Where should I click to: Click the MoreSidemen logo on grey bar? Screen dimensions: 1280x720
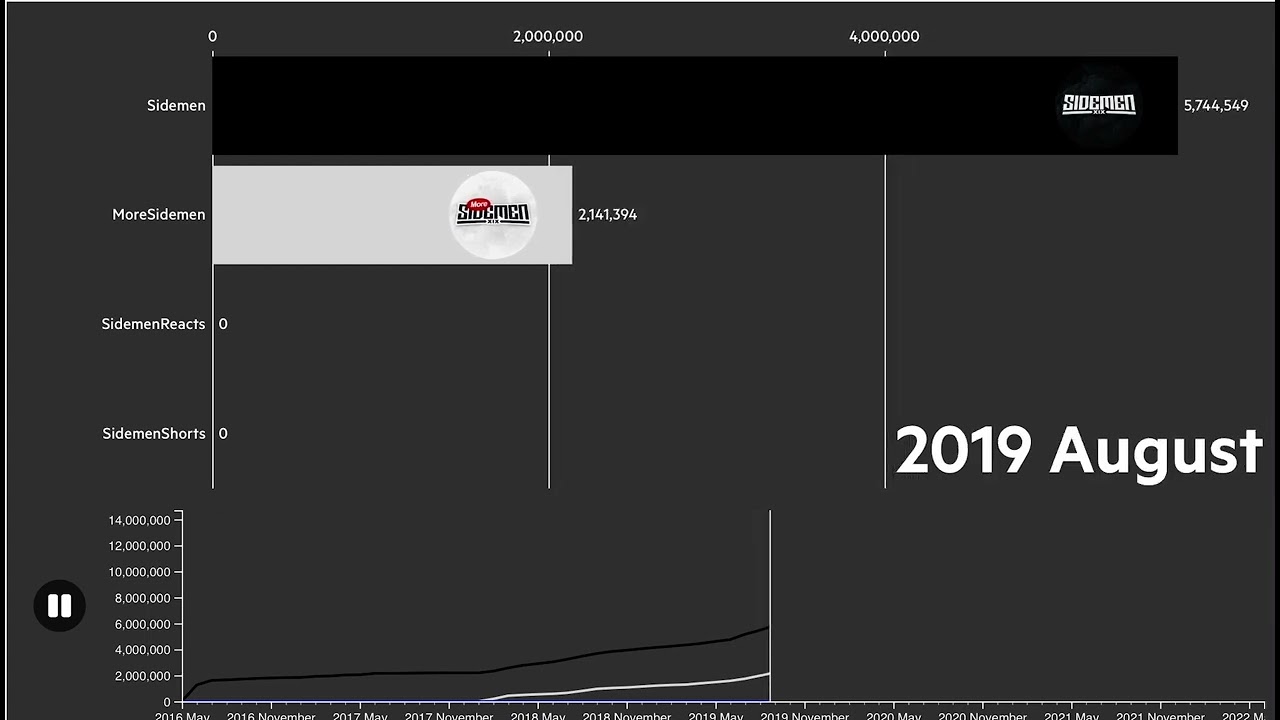[x=493, y=215]
